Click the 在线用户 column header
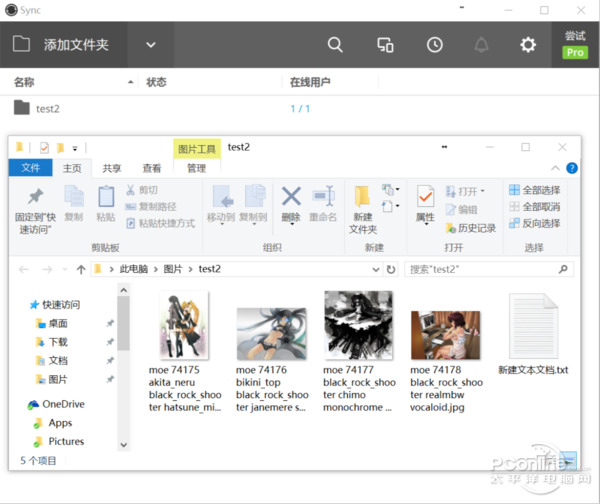This screenshot has width=600, height=504. (x=310, y=82)
